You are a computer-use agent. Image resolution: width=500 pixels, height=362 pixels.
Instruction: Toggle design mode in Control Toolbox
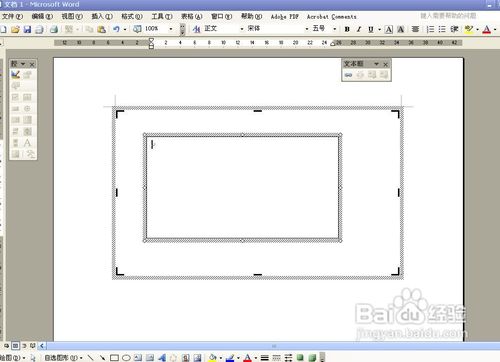click(x=15, y=75)
